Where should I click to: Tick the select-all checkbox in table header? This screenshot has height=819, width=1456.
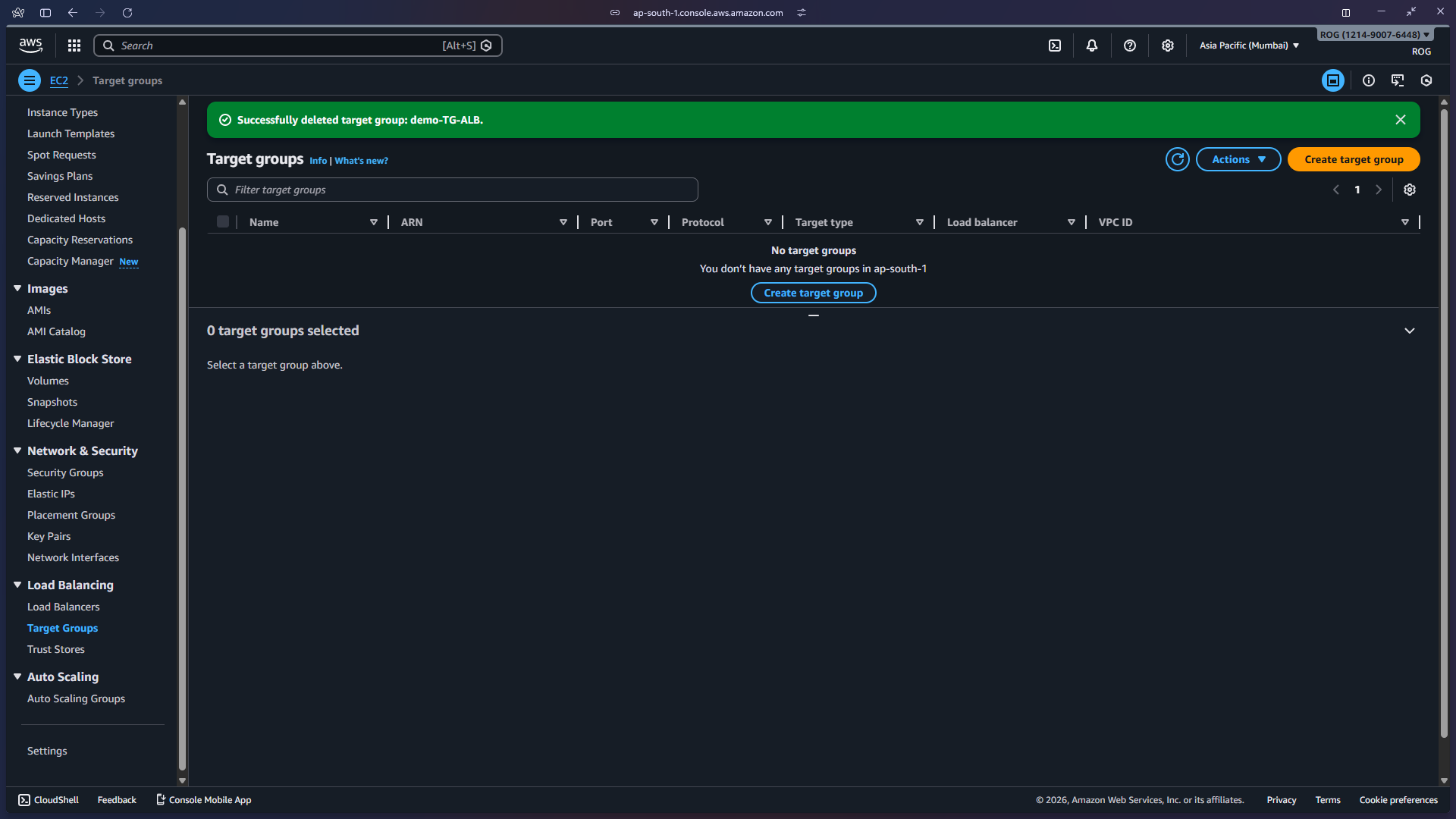pyautogui.click(x=223, y=222)
